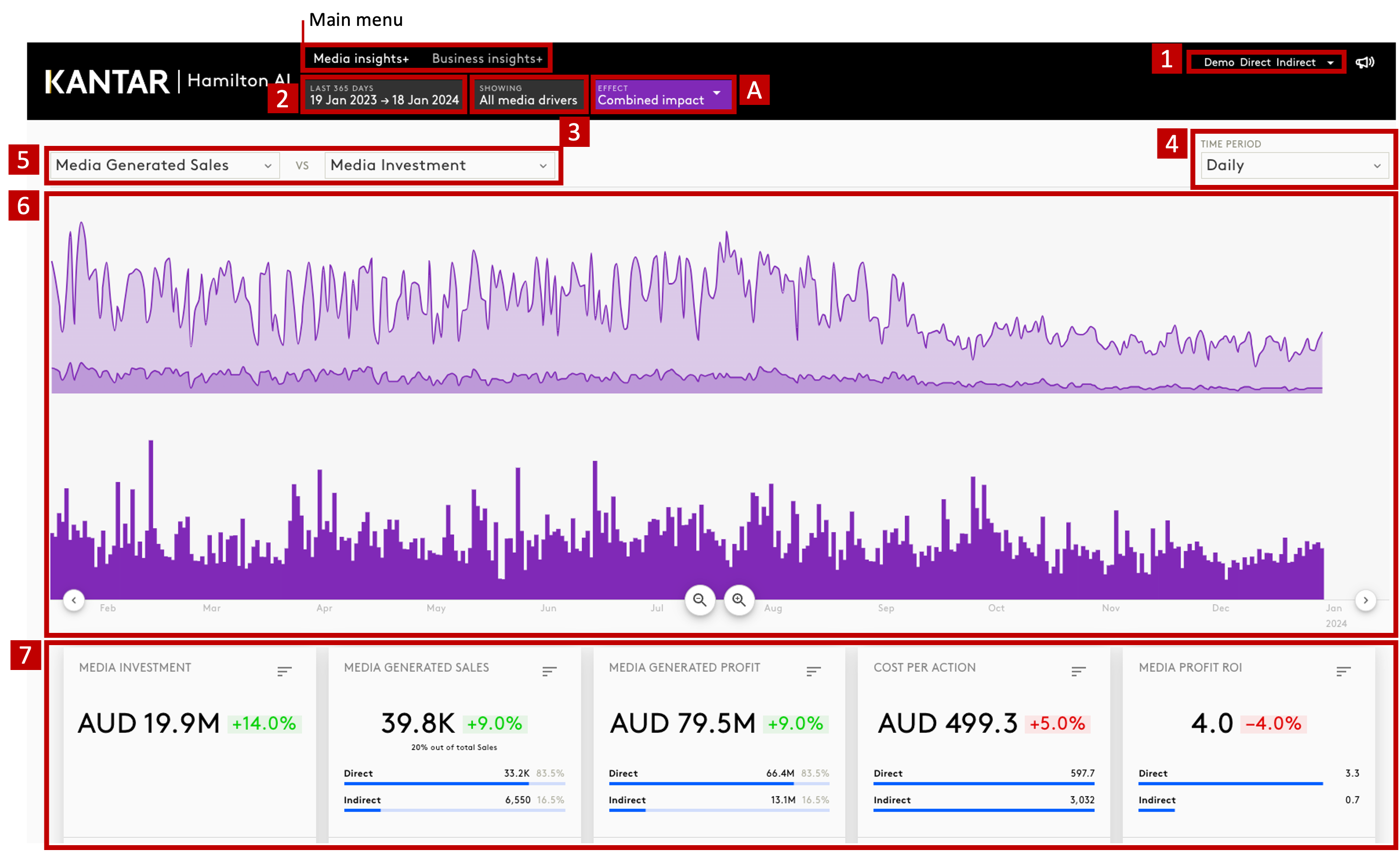Click the Last 365 Days date range

[x=384, y=95]
